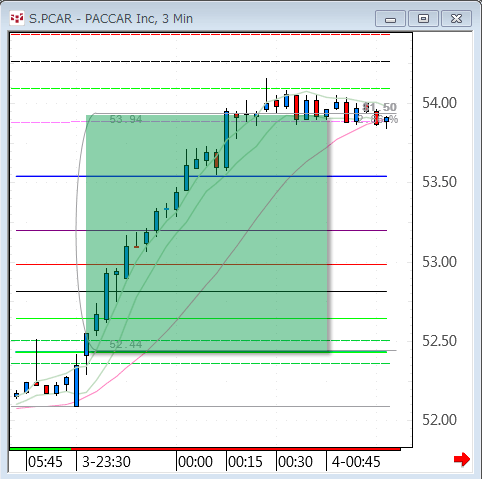
Task: Select the black dashed horizontal line
Action: click(x=200, y=61)
